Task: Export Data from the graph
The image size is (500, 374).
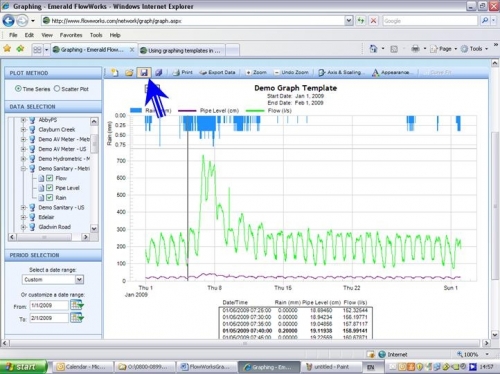Action: click(x=217, y=72)
